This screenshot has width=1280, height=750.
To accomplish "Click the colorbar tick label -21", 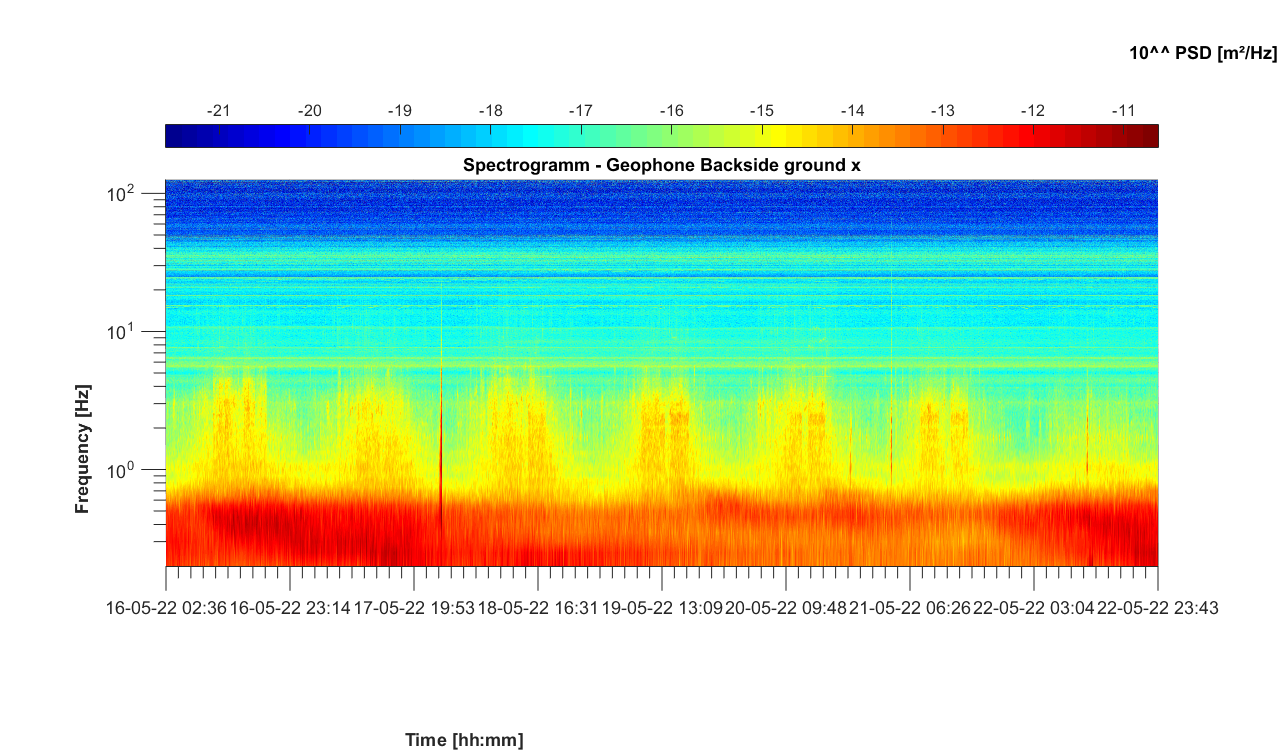I will 219,111.
